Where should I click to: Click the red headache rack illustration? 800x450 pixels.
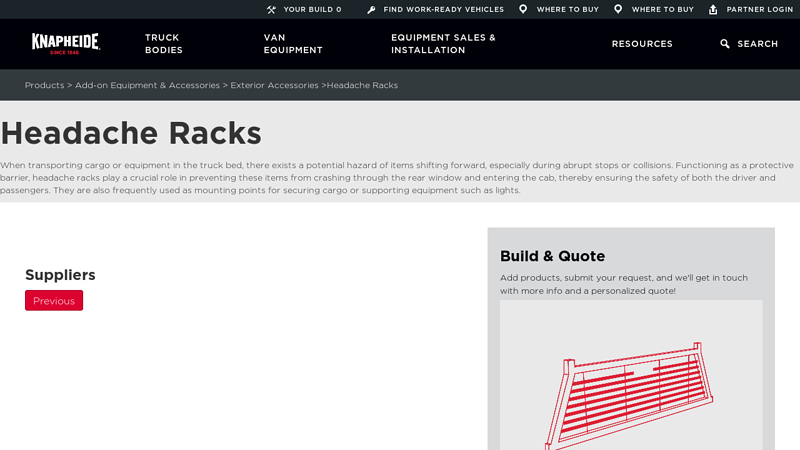630,395
